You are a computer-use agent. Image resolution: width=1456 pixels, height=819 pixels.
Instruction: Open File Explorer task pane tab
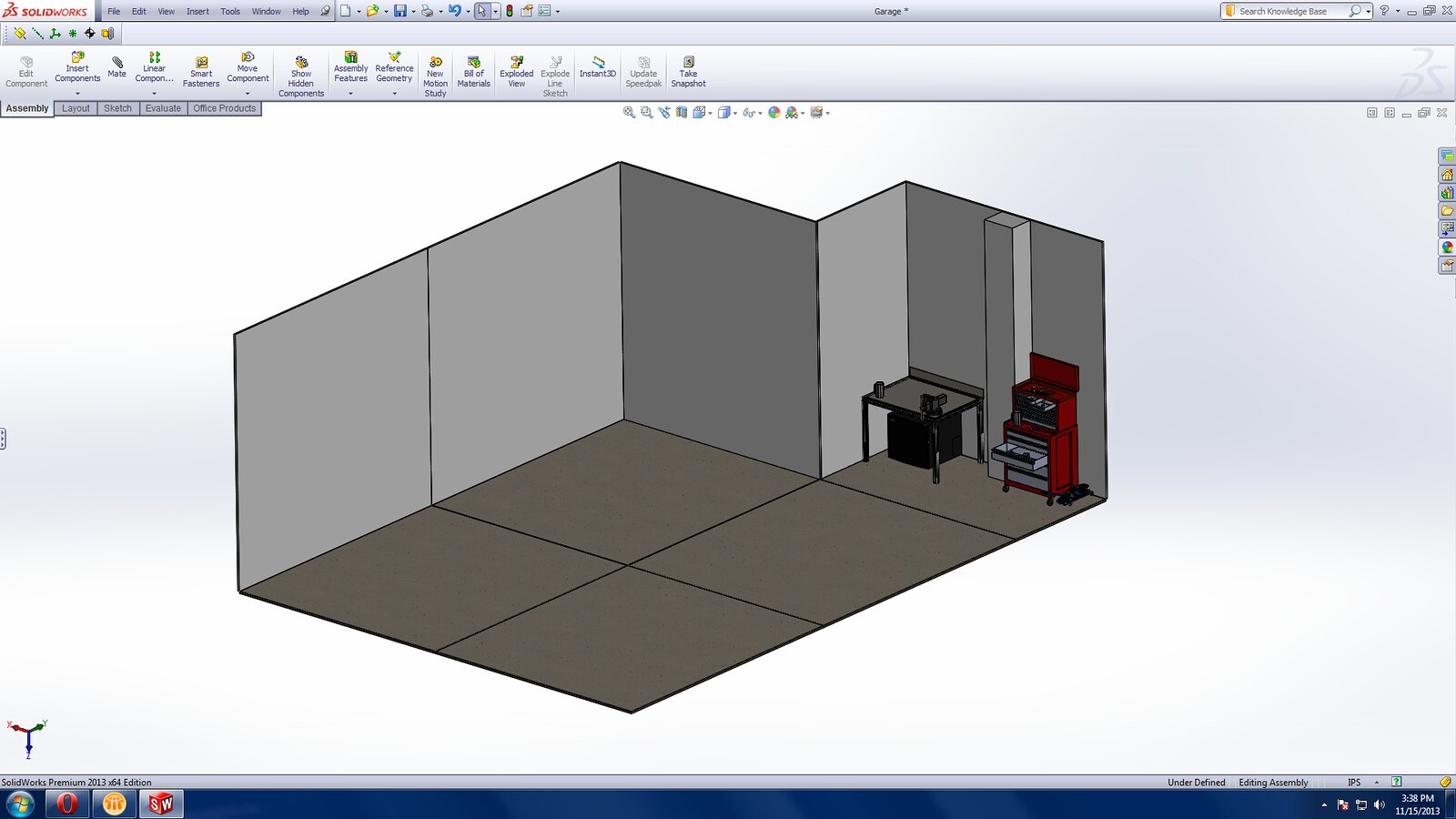pyautogui.click(x=1447, y=211)
